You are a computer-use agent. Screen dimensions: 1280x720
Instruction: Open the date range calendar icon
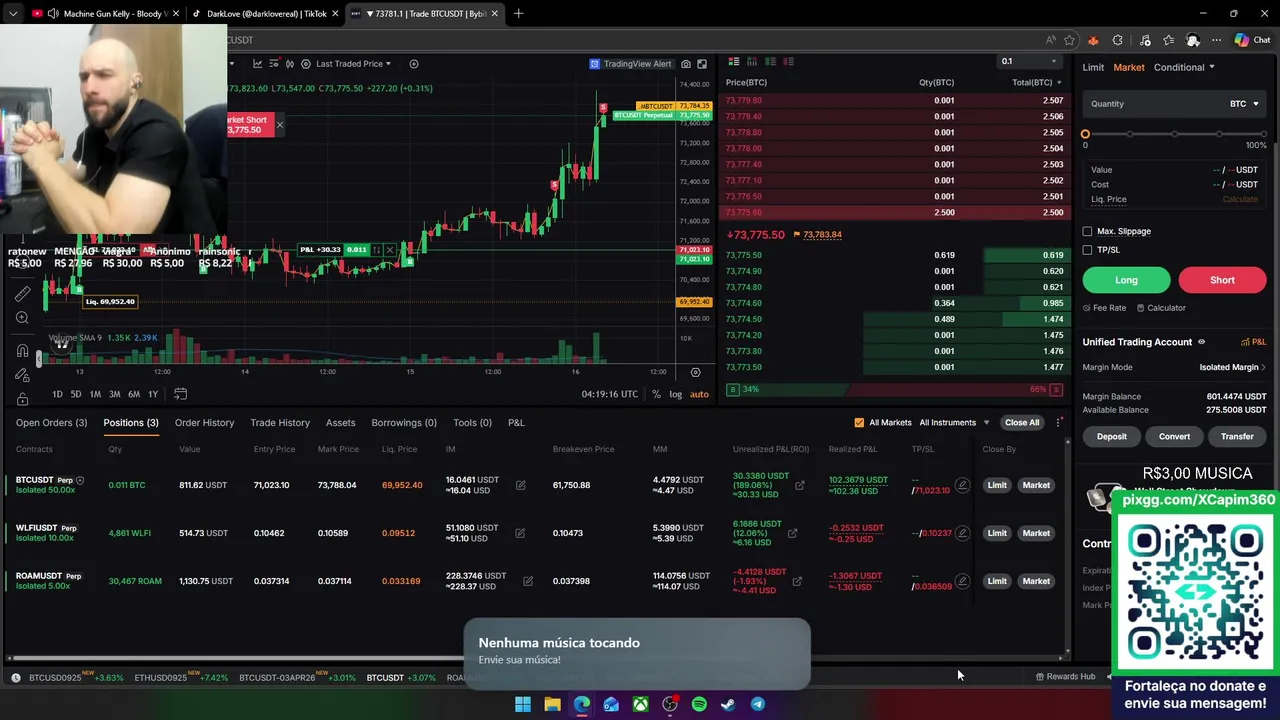pos(180,394)
